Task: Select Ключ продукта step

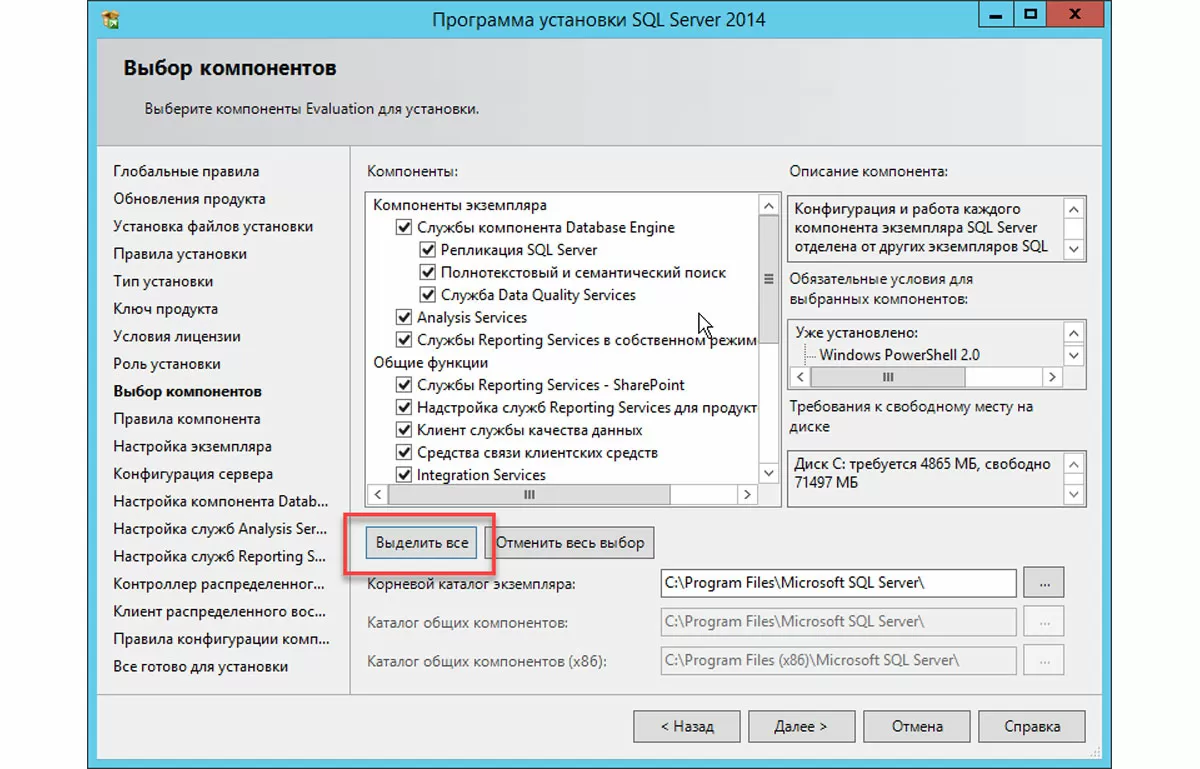Action: [x=165, y=309]
